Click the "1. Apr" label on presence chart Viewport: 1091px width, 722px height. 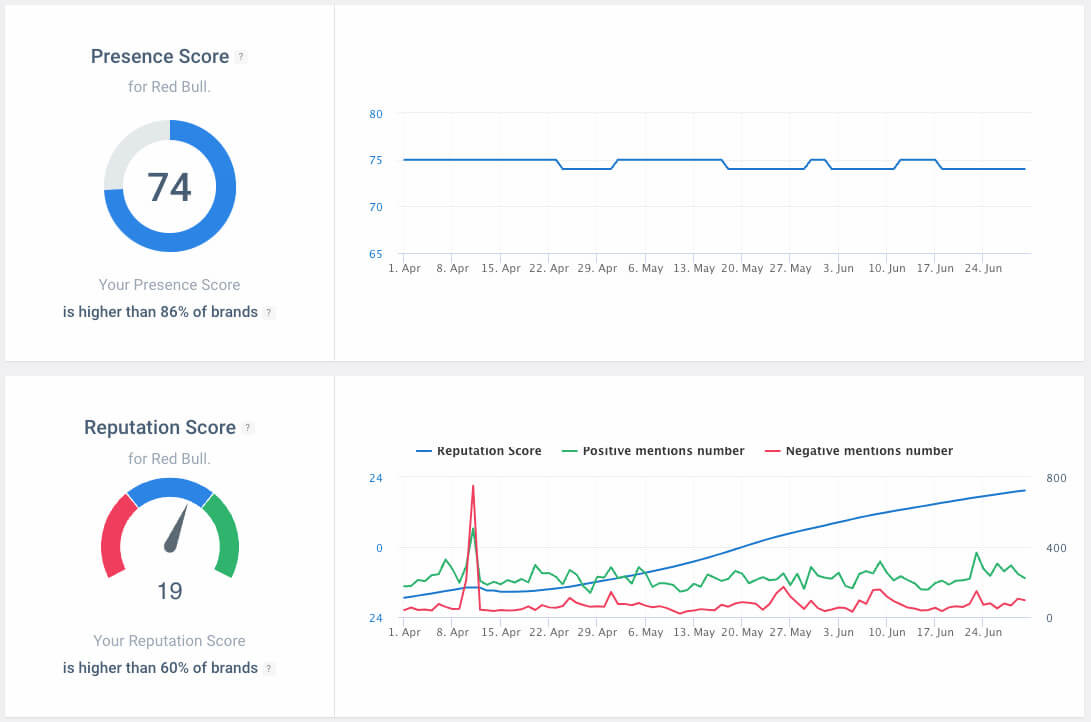pyautogui.click(x=404, y=268)
